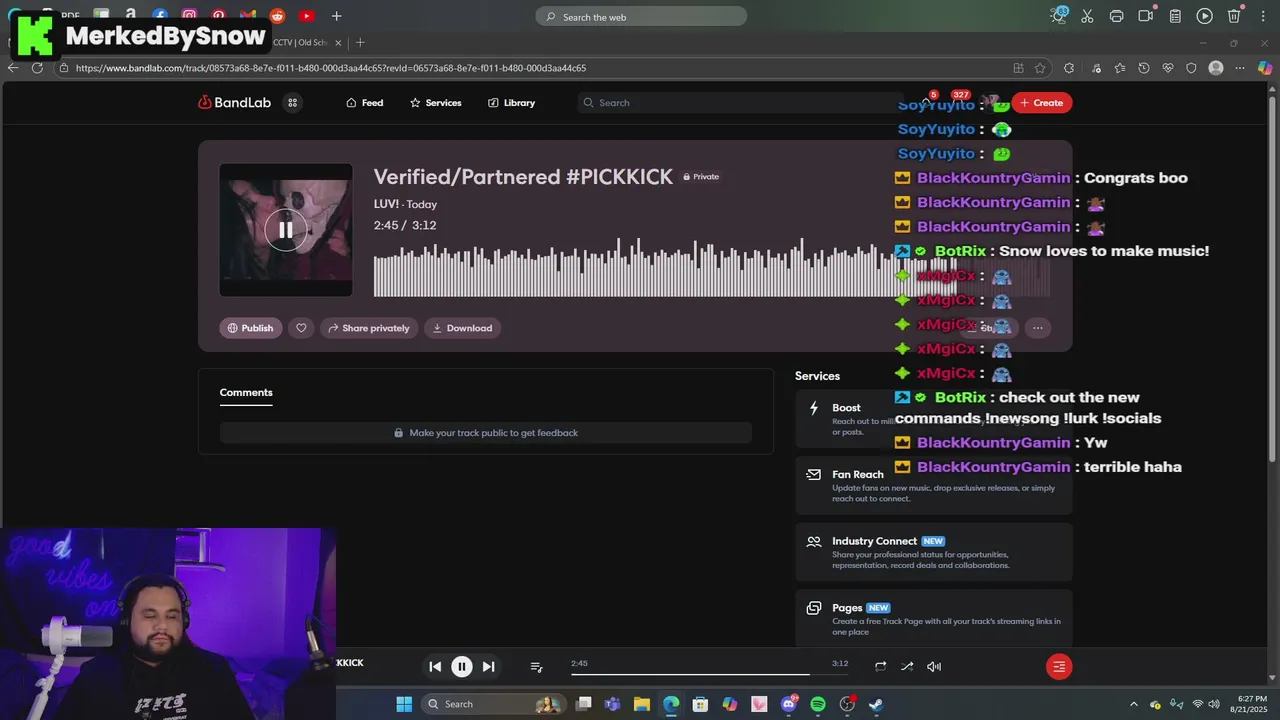Click the taskbar Search box
1280x720 pixels.
click(x=493, y=704)
